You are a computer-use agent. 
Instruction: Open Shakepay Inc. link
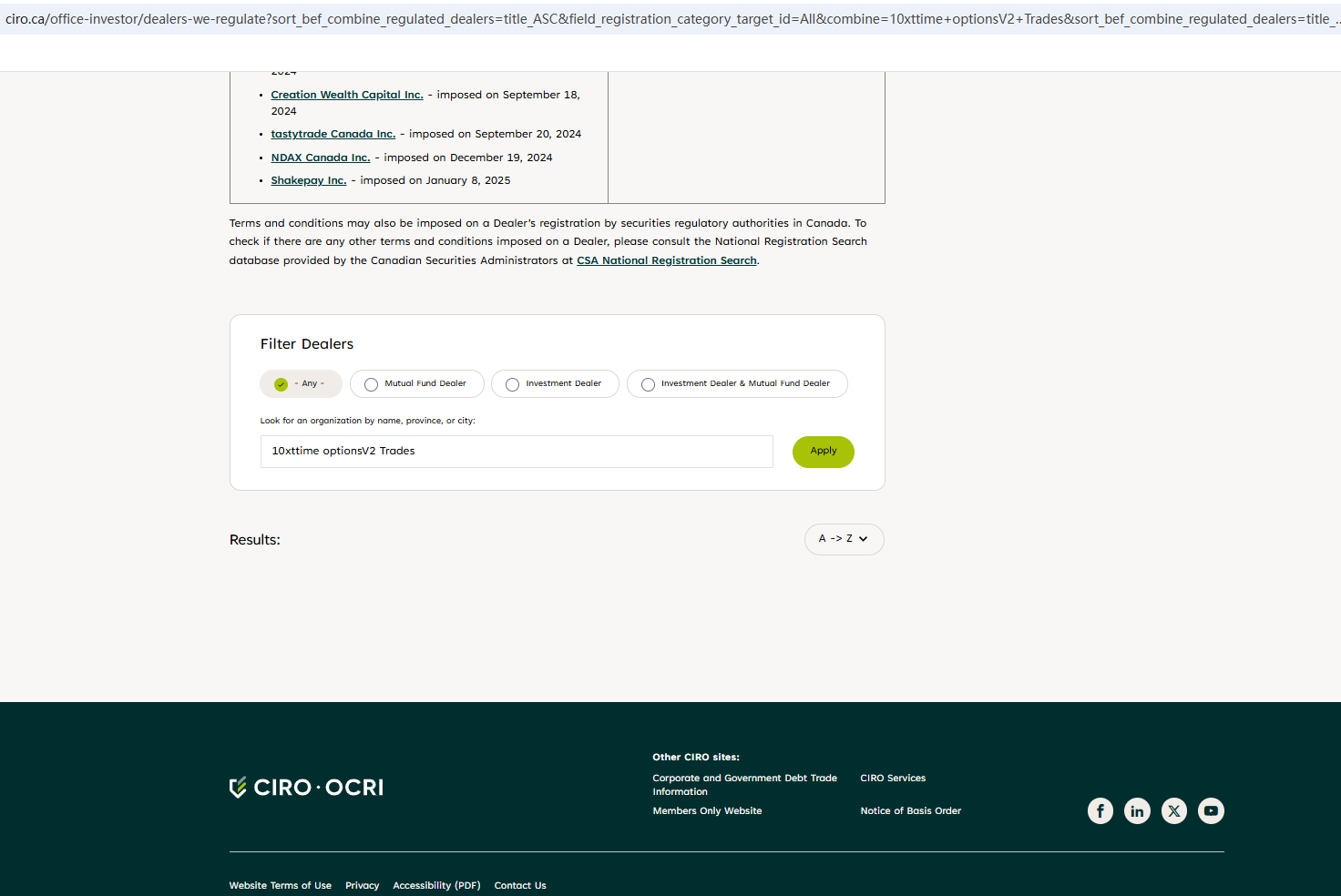(x=309, y=180)
